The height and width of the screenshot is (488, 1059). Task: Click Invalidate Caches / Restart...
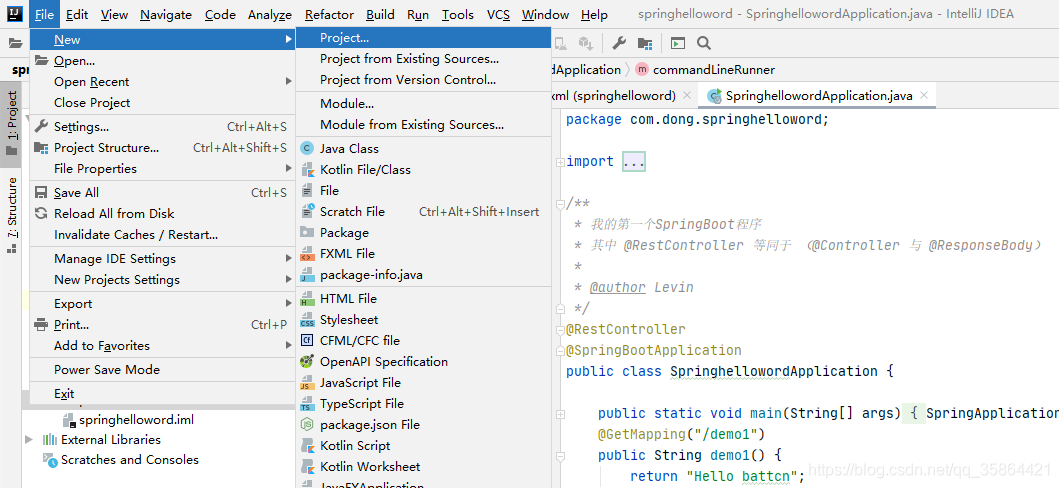click(x=163, y=234)
